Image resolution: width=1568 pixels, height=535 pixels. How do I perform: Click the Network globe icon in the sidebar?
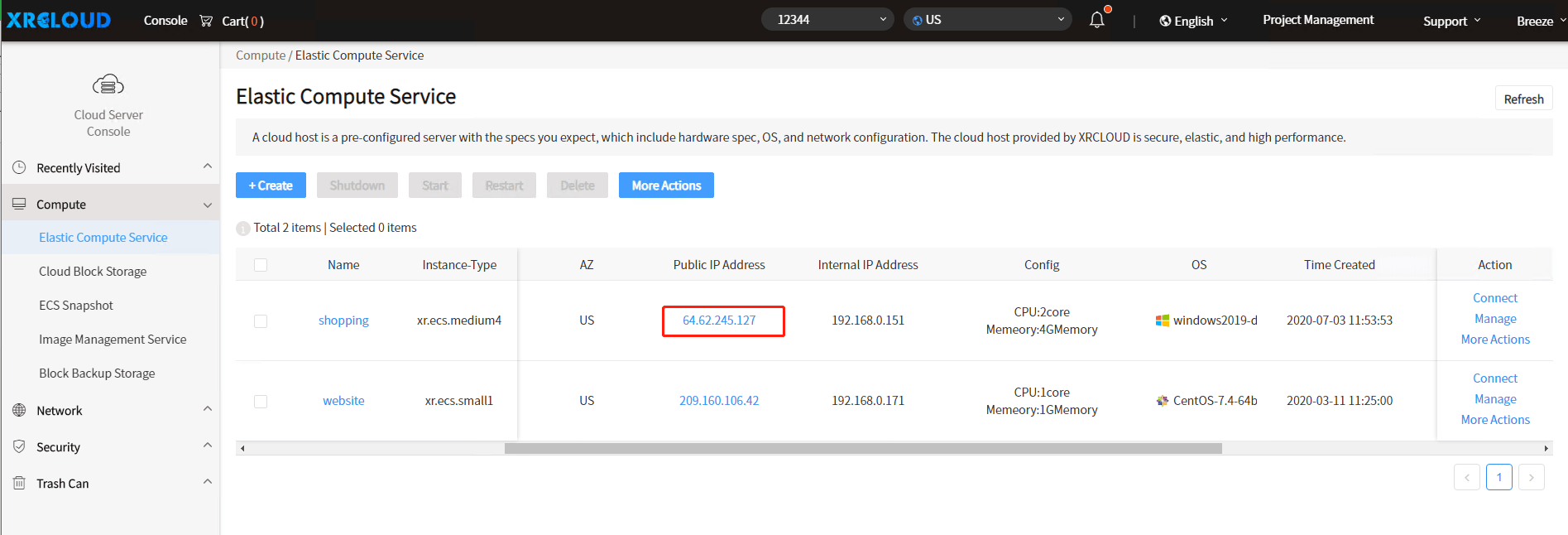(19, 410)
